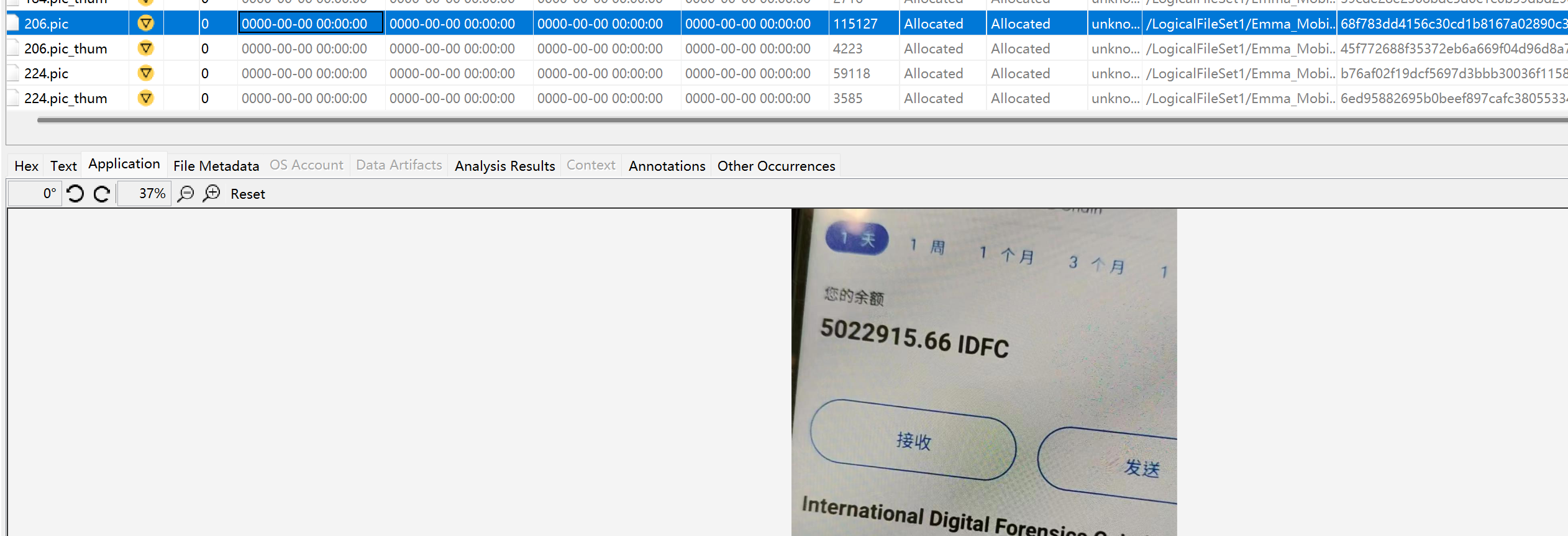Click 'unkno...' cell in 206.pic_thum row
The image size is (1568, 536).
coord(1115,48)
